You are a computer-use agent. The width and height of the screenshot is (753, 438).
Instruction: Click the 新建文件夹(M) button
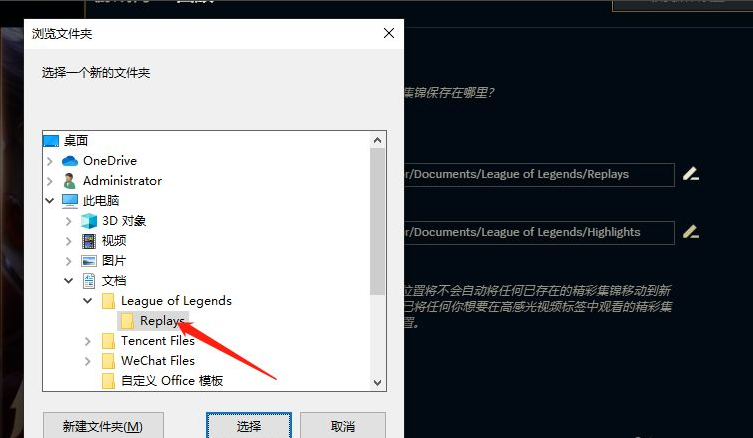[x=103, y=426]
